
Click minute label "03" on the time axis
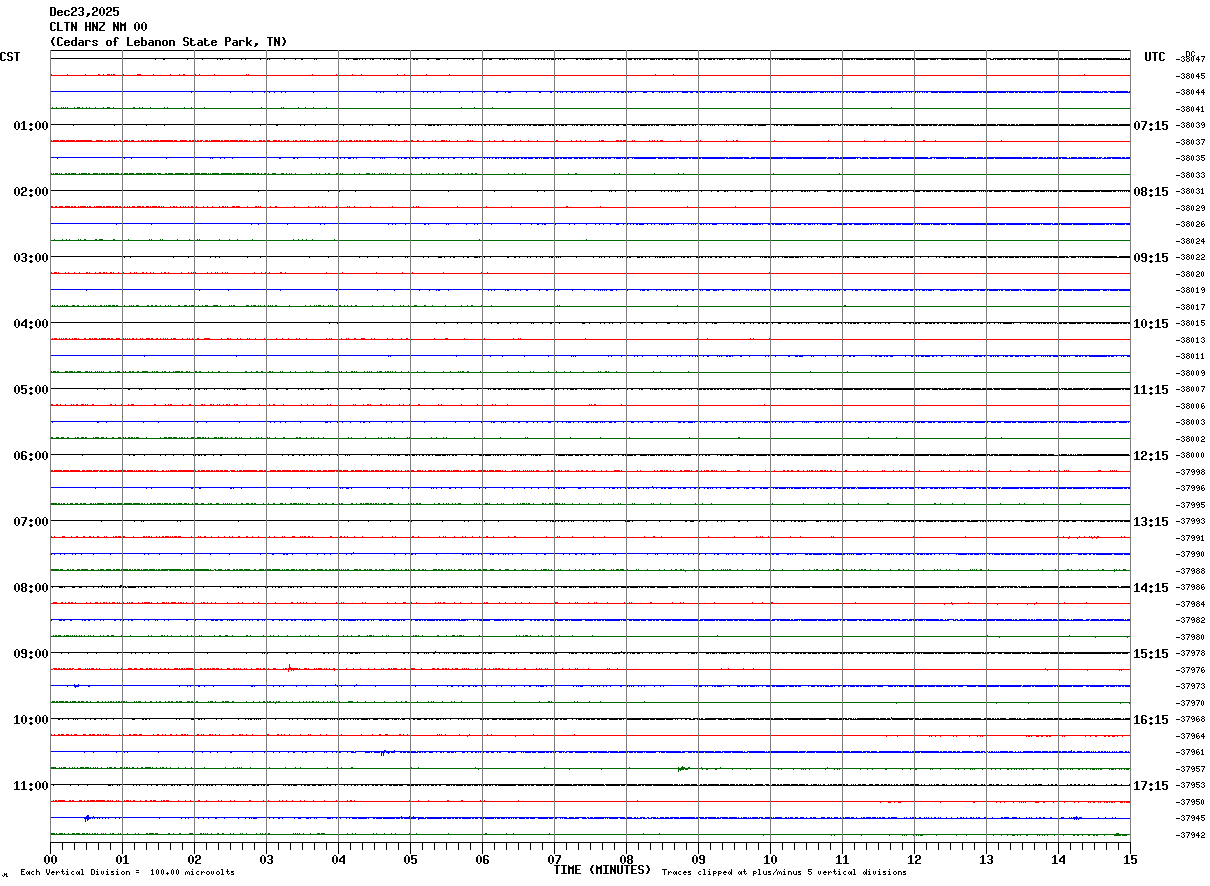click(x=266, y=859)
